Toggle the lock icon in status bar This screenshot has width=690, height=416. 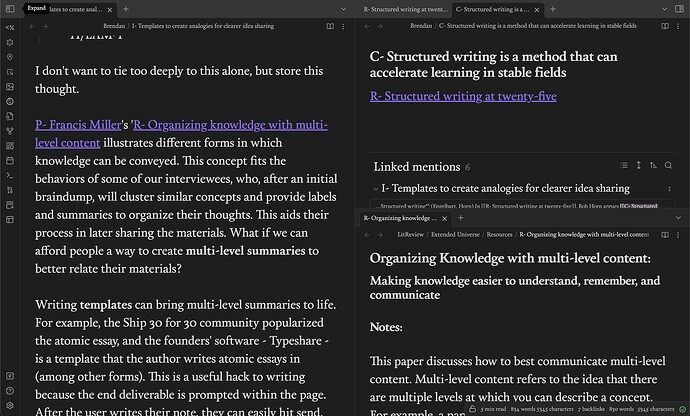click(472, 409)
